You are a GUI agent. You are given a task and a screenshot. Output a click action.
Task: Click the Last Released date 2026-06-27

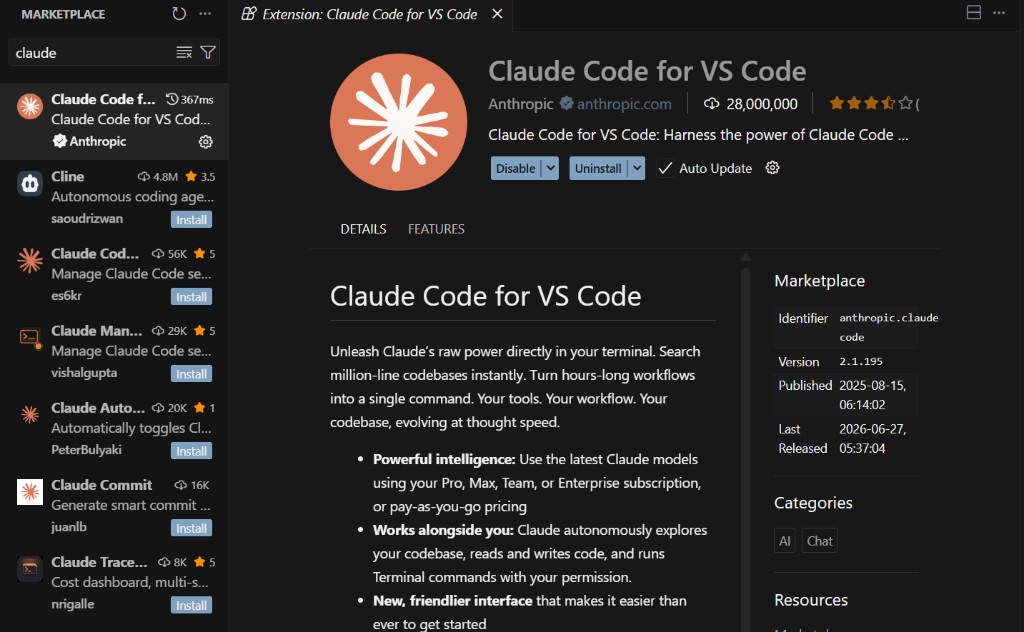tap(872, 439)
